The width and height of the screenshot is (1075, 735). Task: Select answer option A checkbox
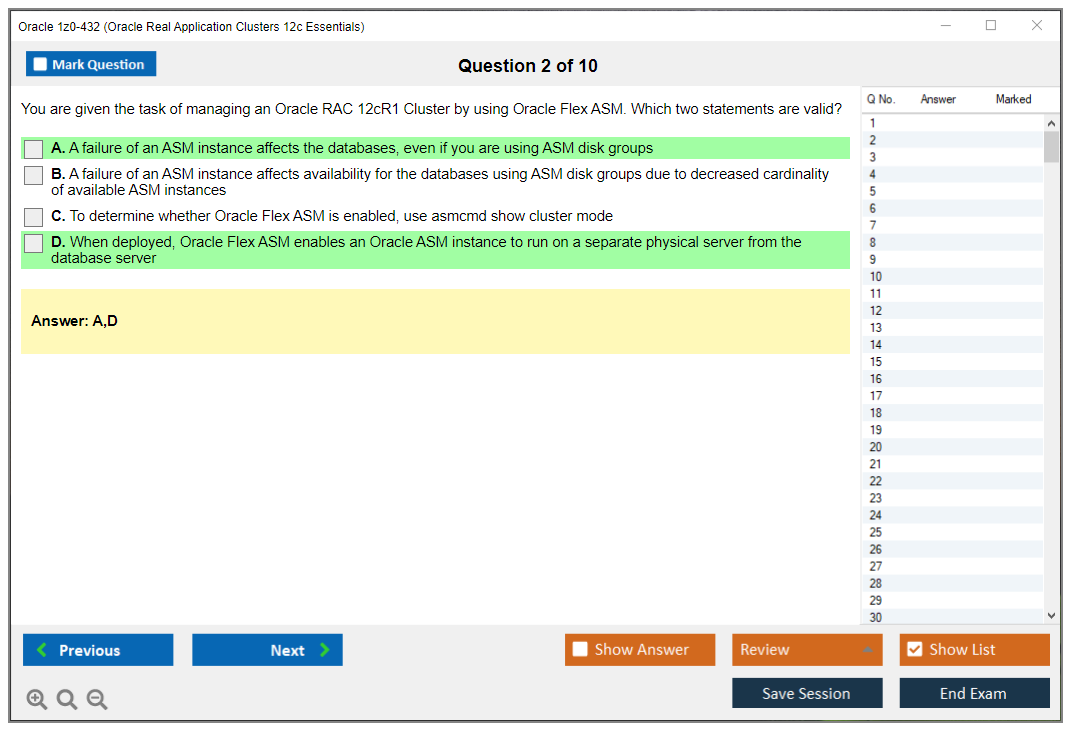34,149
